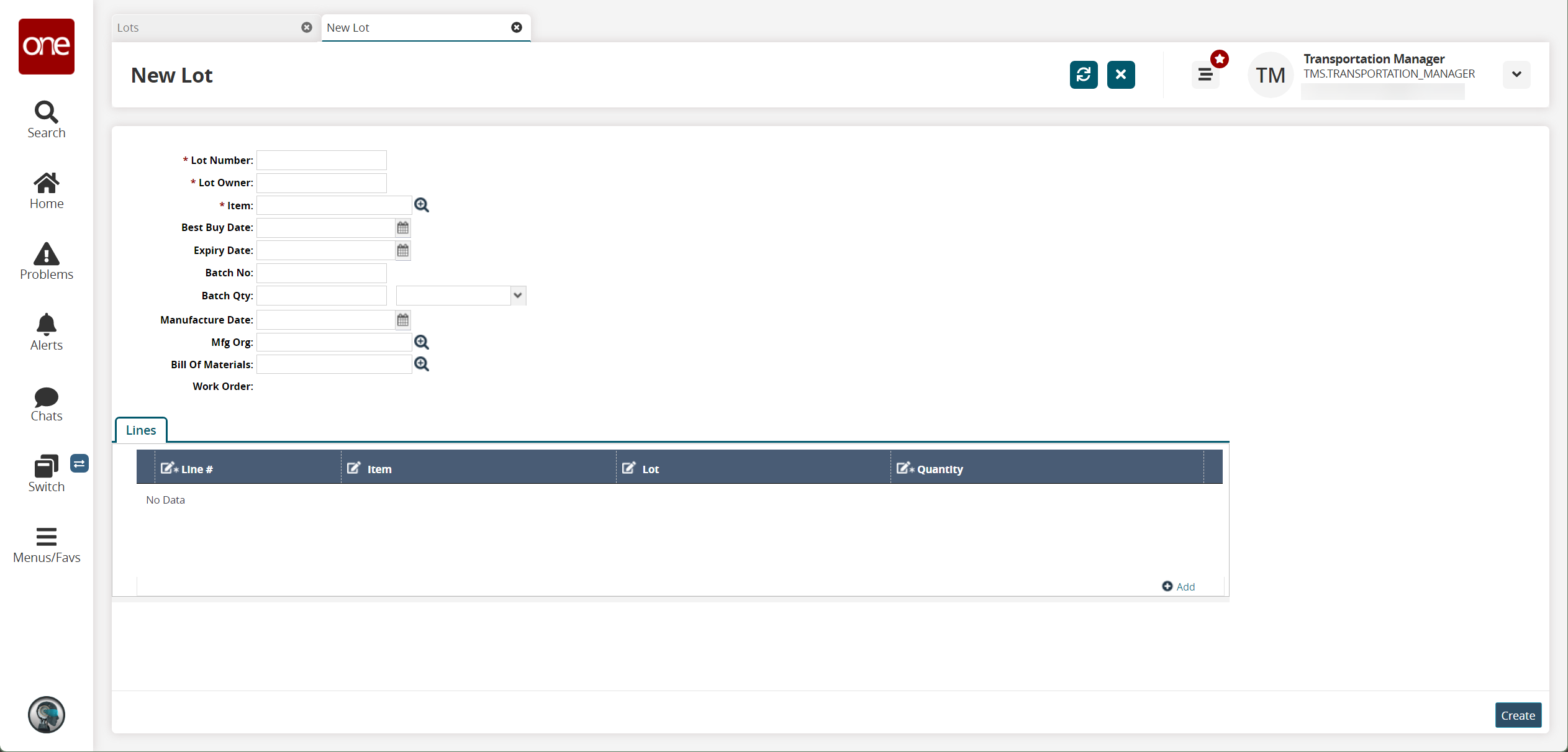Screen dimensions: 1568x752
Task: Click the hamburger menu icon
Action: [1206, 74]
